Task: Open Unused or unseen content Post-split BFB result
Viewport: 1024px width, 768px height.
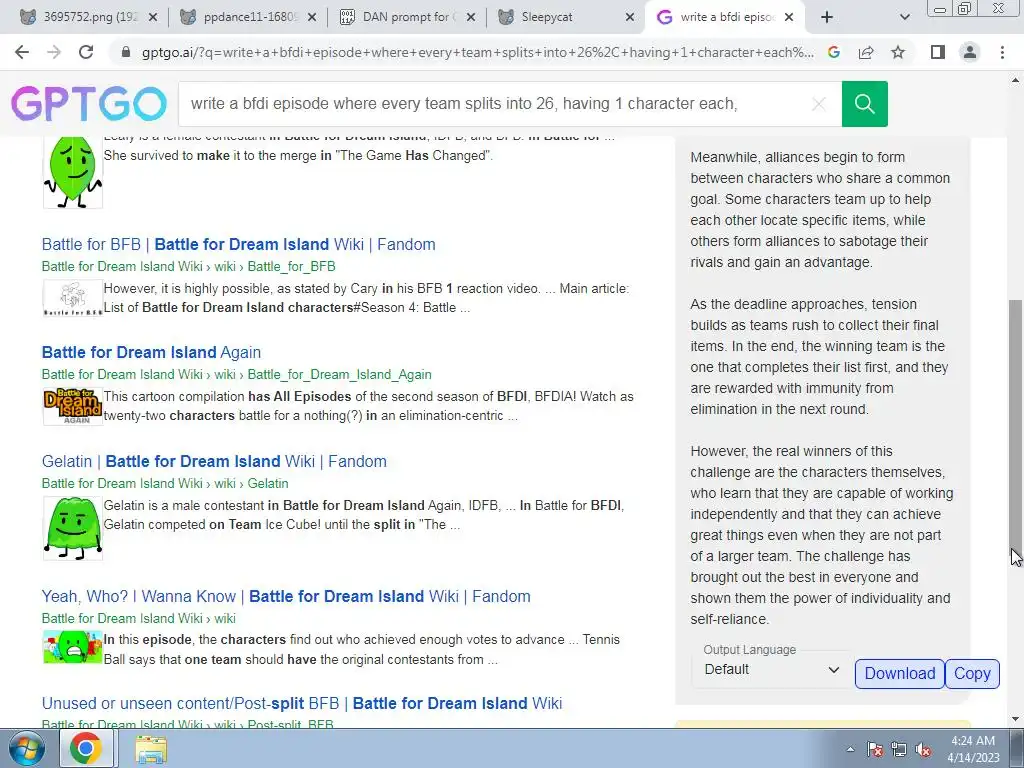Action: click(302, 703)
